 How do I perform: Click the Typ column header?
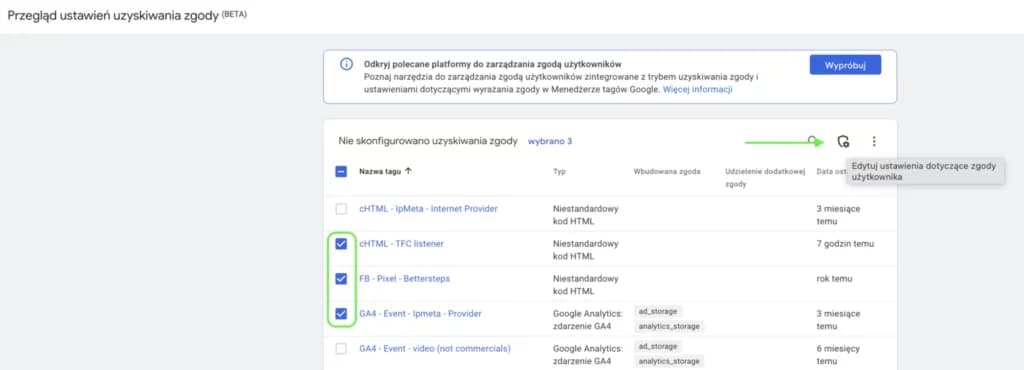pos(559,172)
